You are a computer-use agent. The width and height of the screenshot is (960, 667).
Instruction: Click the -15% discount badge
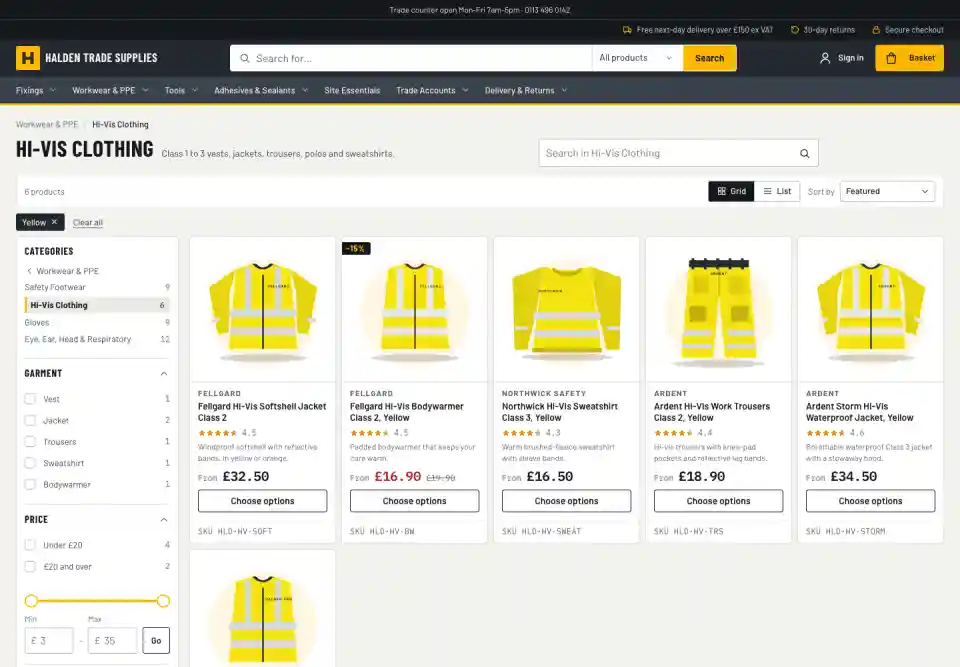tap(356, 249)
